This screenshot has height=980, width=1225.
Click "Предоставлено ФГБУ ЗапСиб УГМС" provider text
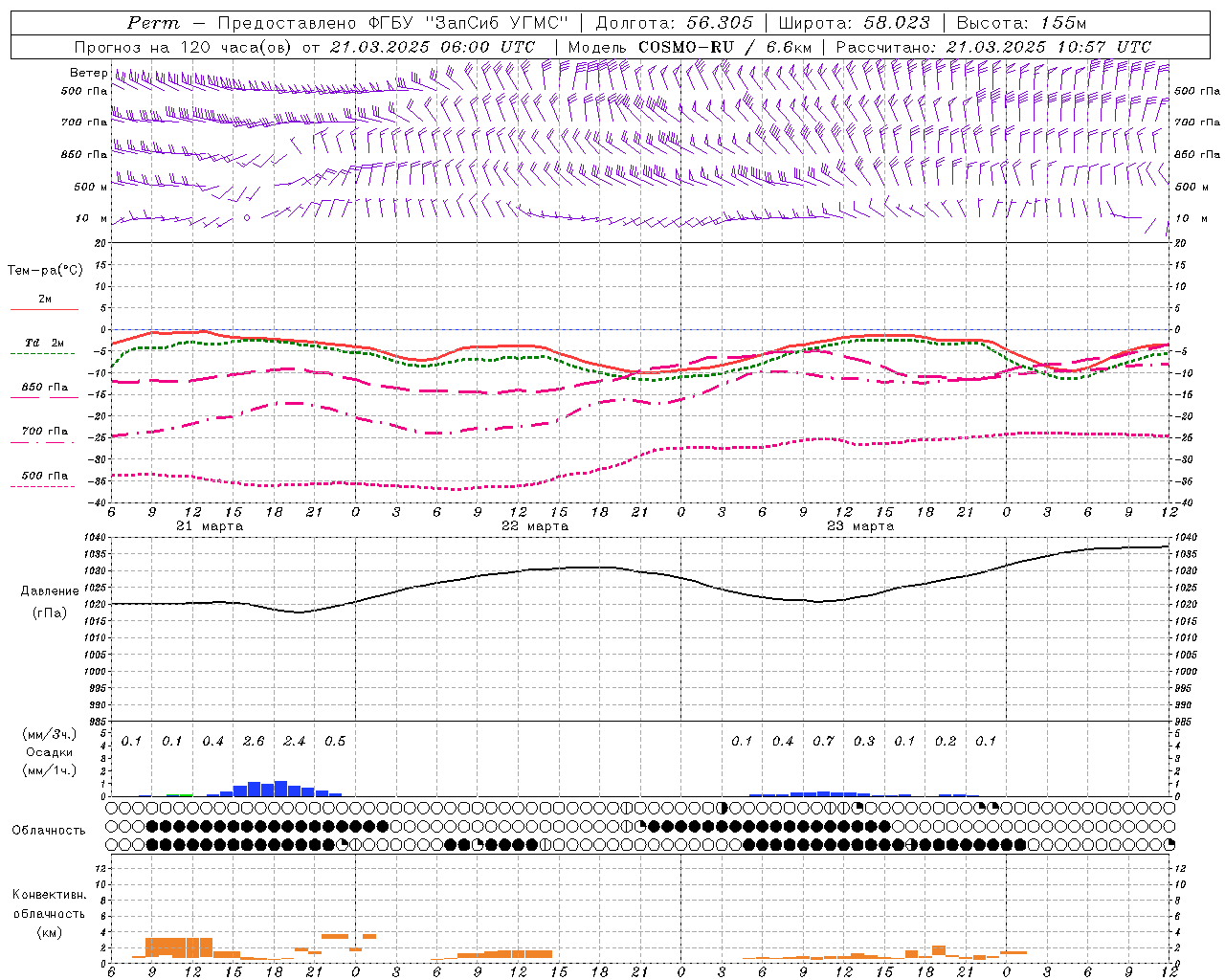(x=394, y=23)
